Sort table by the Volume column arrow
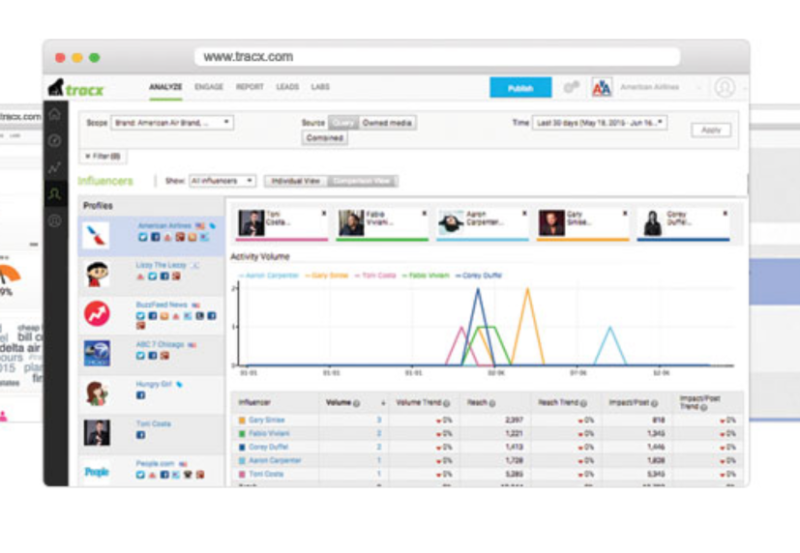 [383, 404]
